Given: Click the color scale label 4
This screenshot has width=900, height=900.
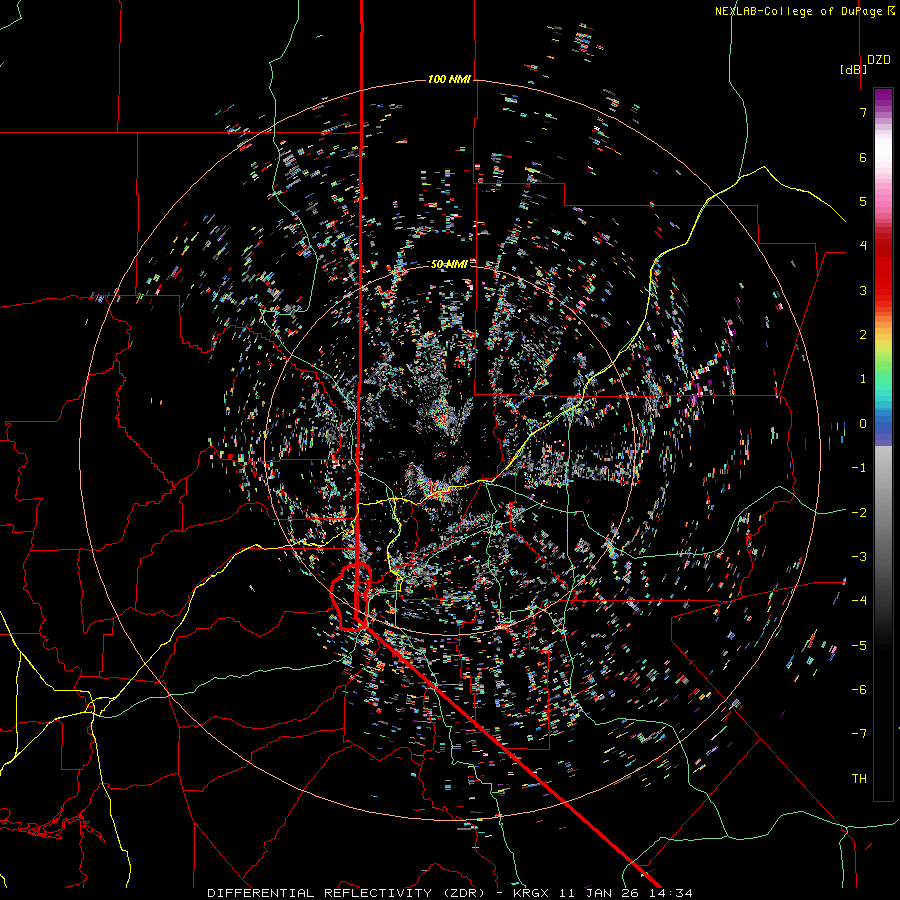Looking at the screenshot, I should pyautogui.click(x=863, y=246).
